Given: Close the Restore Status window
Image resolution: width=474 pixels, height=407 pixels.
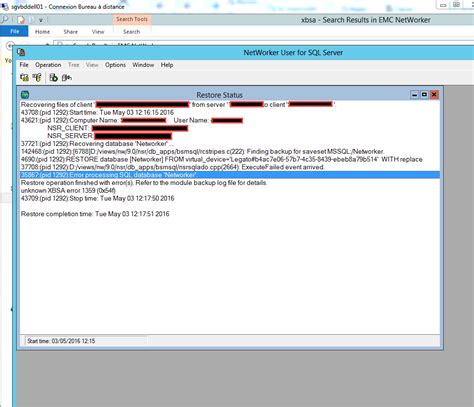Looking at the screenshot, I should coord(434,95).
